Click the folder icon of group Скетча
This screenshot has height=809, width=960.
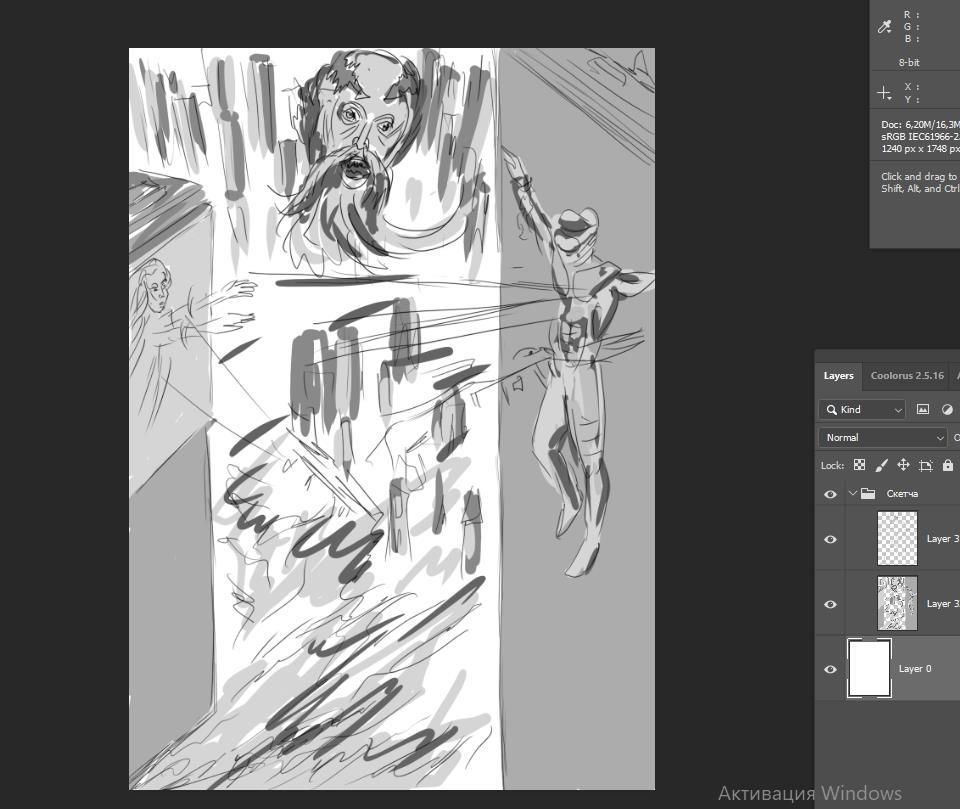(868, 494)
